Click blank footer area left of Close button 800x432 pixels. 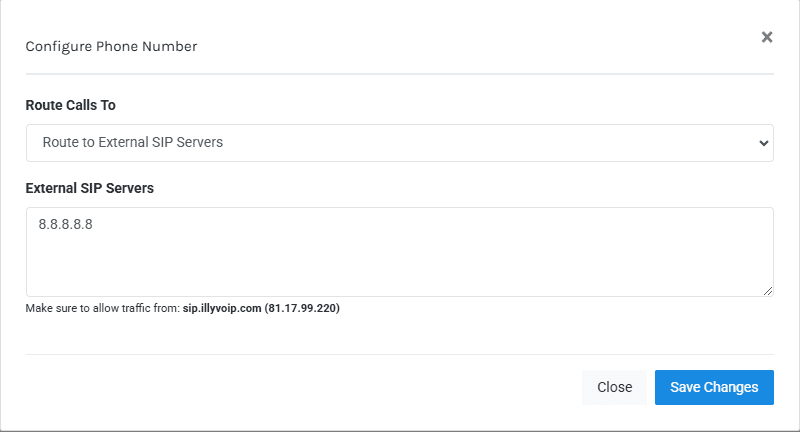[300, 387]
